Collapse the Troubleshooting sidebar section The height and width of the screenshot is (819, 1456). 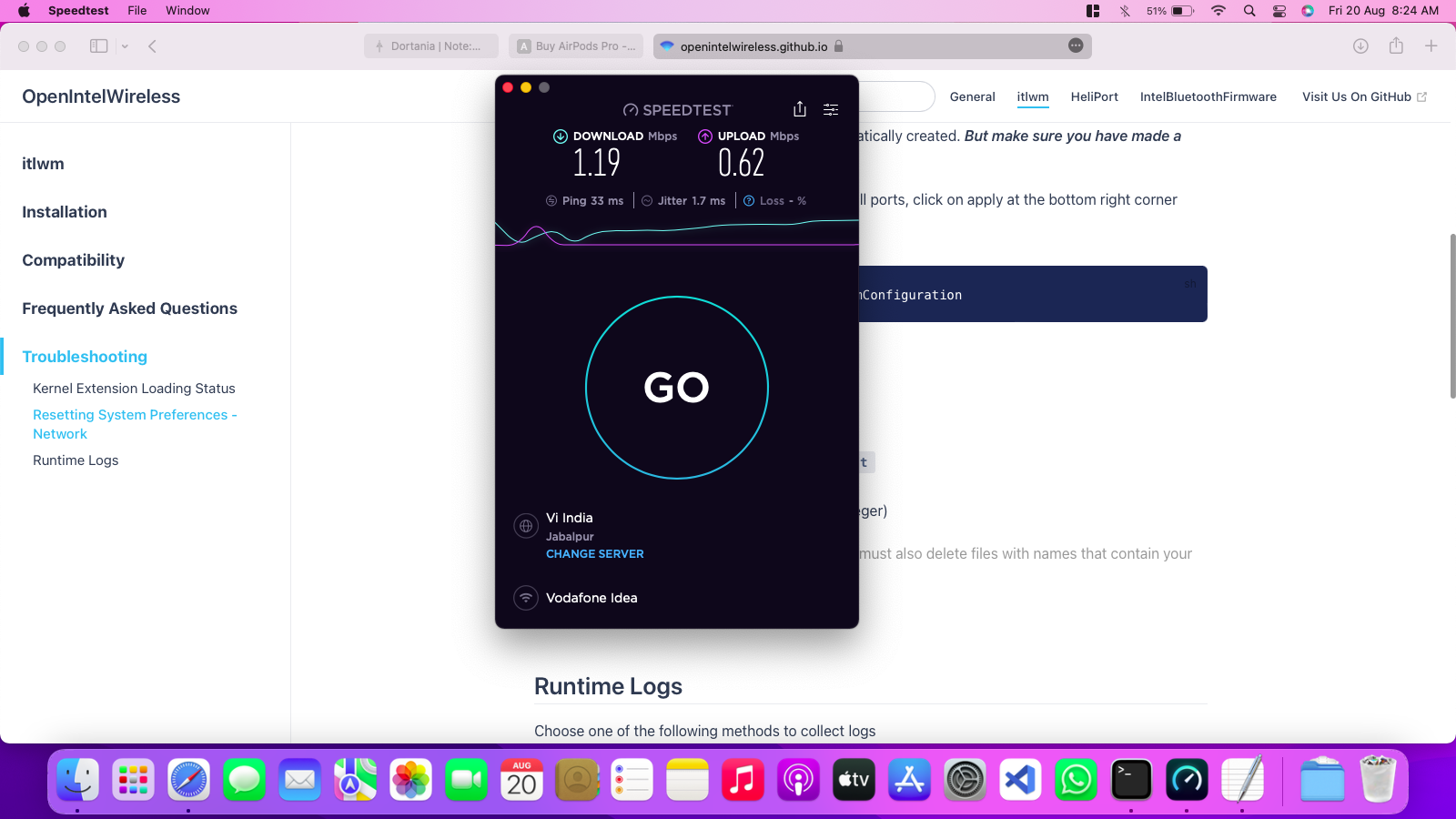point(85,357)
